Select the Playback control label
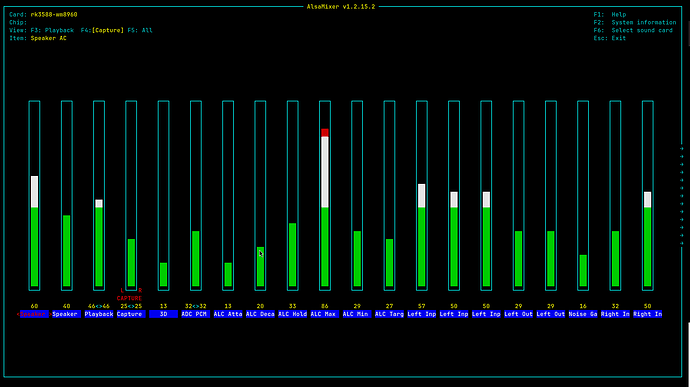Viewport: 690px width, 387px height. 99,314
